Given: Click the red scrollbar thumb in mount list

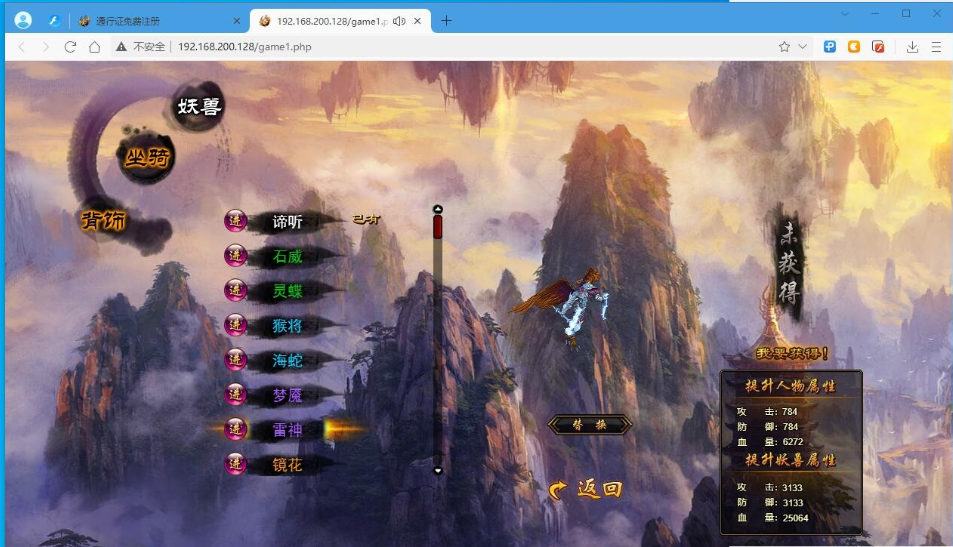Looking at the screenshot, I should click(437, 226).
